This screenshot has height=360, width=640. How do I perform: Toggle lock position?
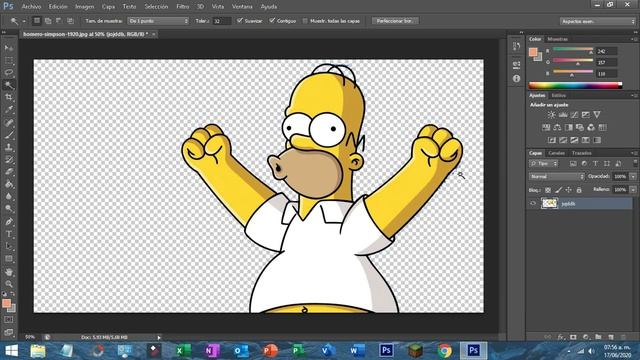568,190
